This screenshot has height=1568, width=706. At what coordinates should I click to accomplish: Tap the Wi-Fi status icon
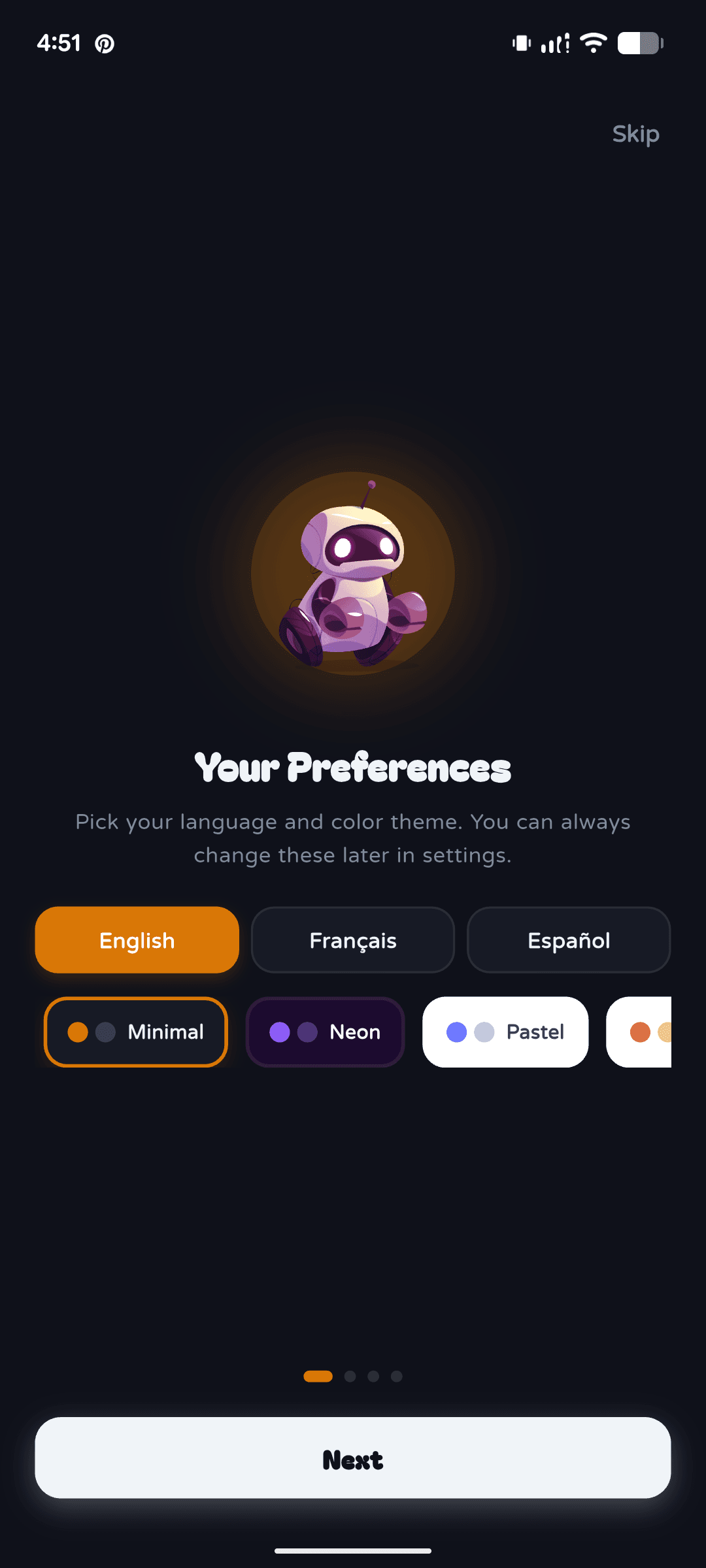point(594,43)
